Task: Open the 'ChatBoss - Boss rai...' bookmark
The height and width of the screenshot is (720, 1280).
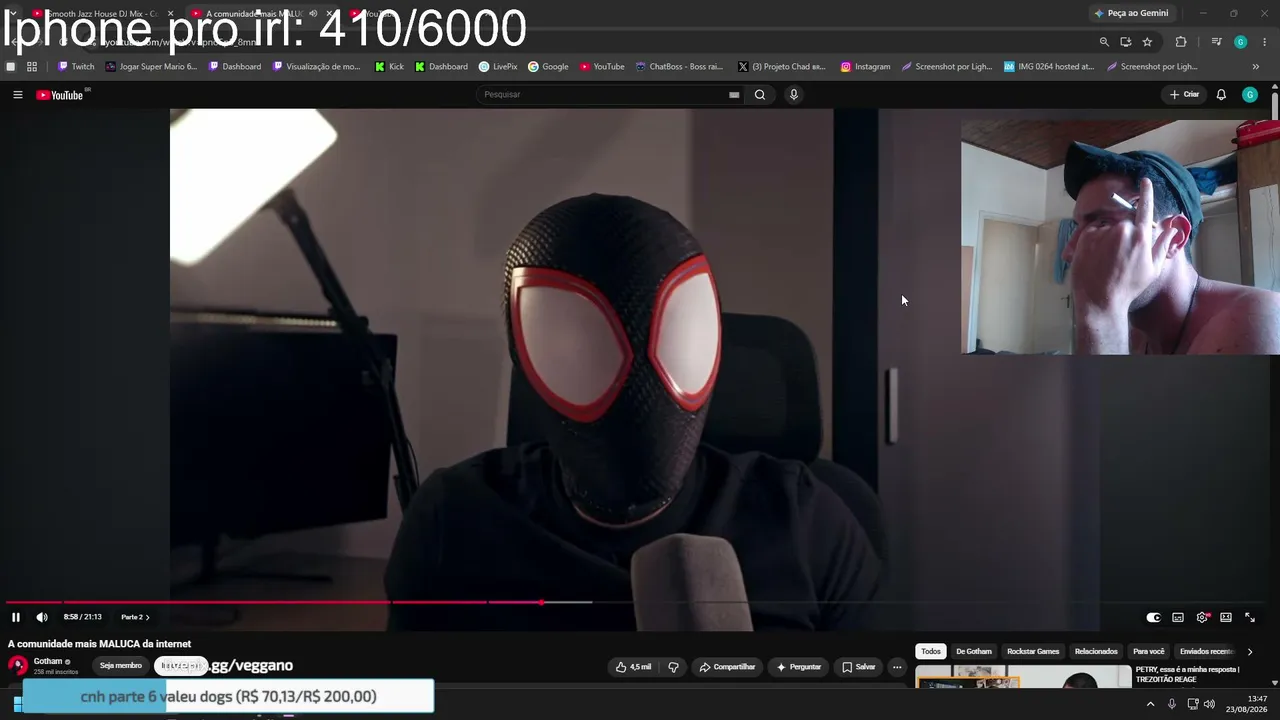Action: pyautogui.click(x=679, y=67)
